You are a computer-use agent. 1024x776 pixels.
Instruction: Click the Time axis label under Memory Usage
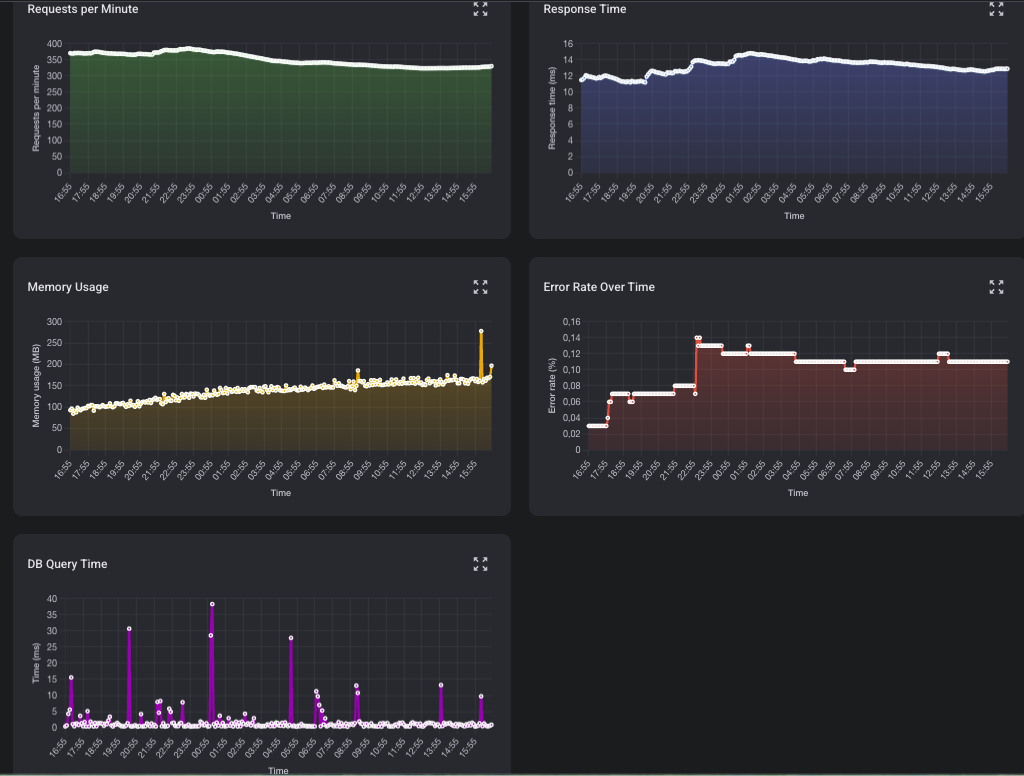[x=281, y=493]
